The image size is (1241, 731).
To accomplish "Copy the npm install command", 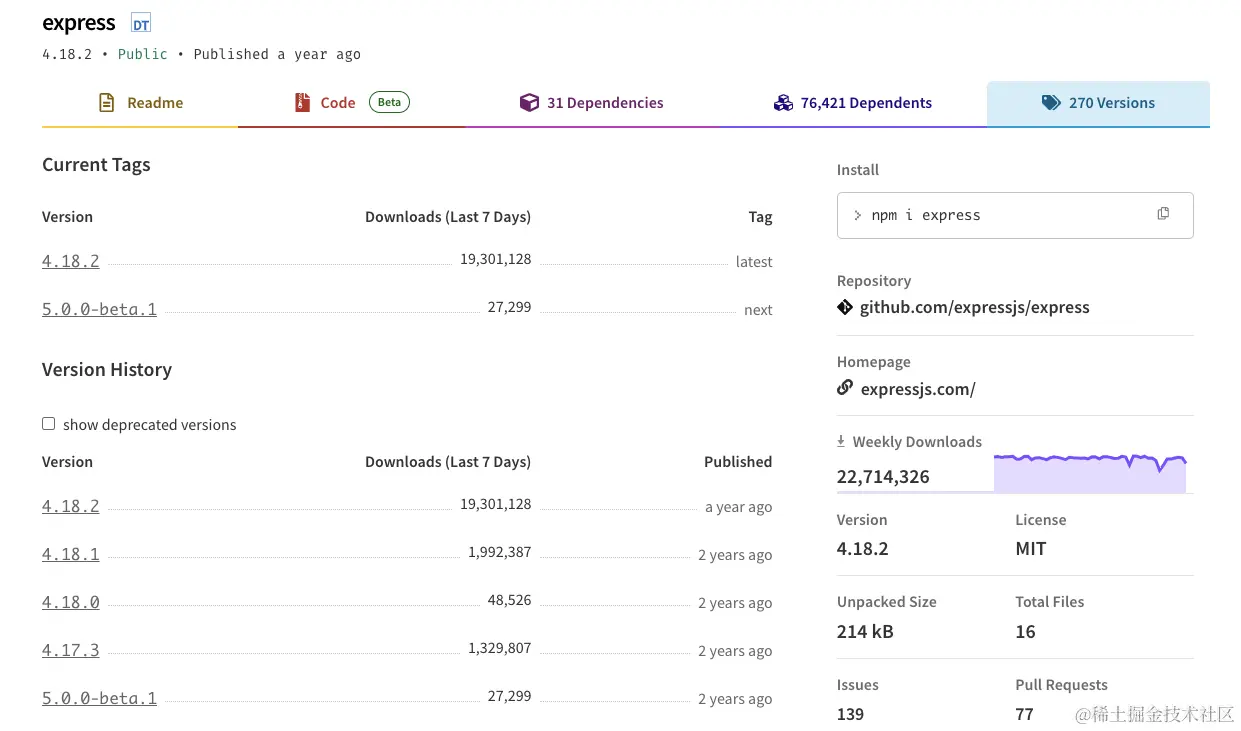I will tap(1163, 214).
